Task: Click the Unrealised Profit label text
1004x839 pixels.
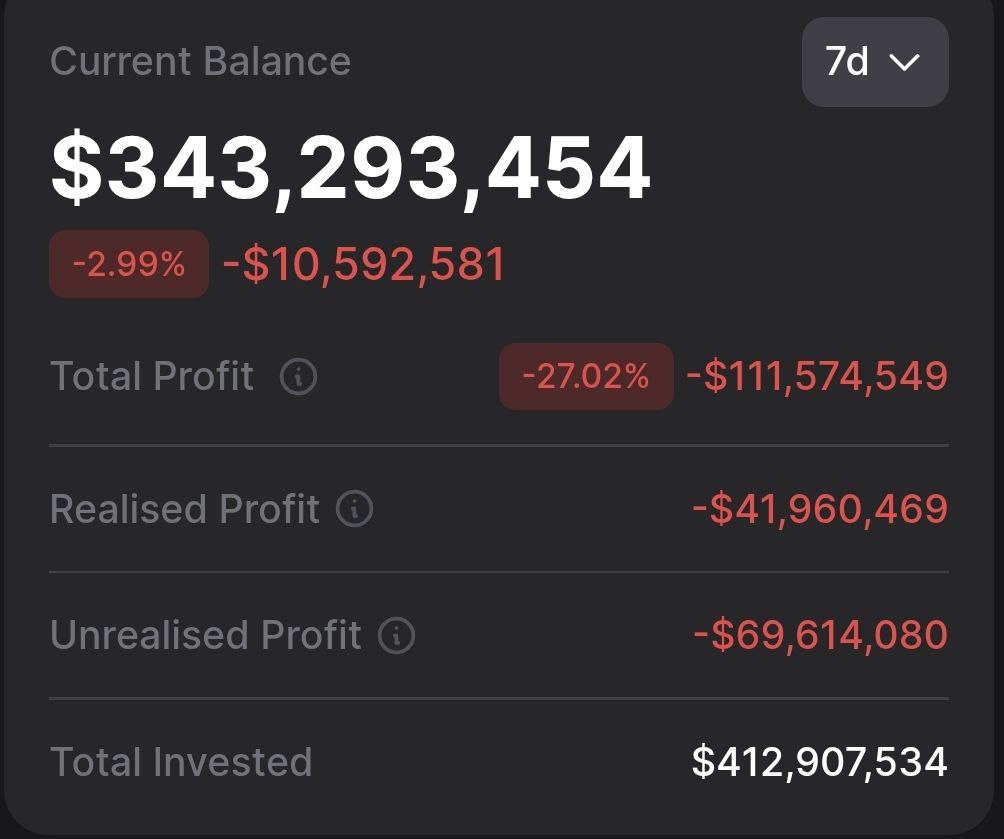Action: click(x=205, y=636)
